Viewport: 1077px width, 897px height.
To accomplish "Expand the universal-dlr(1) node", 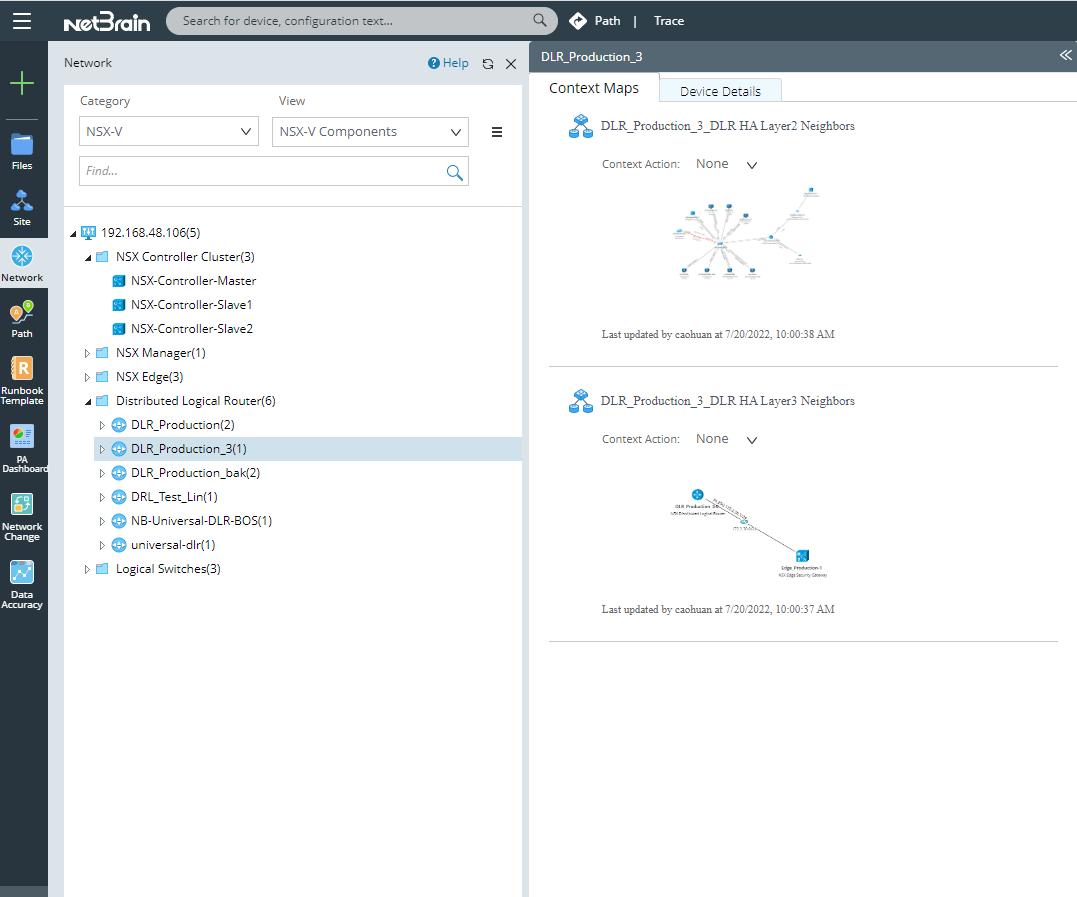I will click(x=102, y=545).
